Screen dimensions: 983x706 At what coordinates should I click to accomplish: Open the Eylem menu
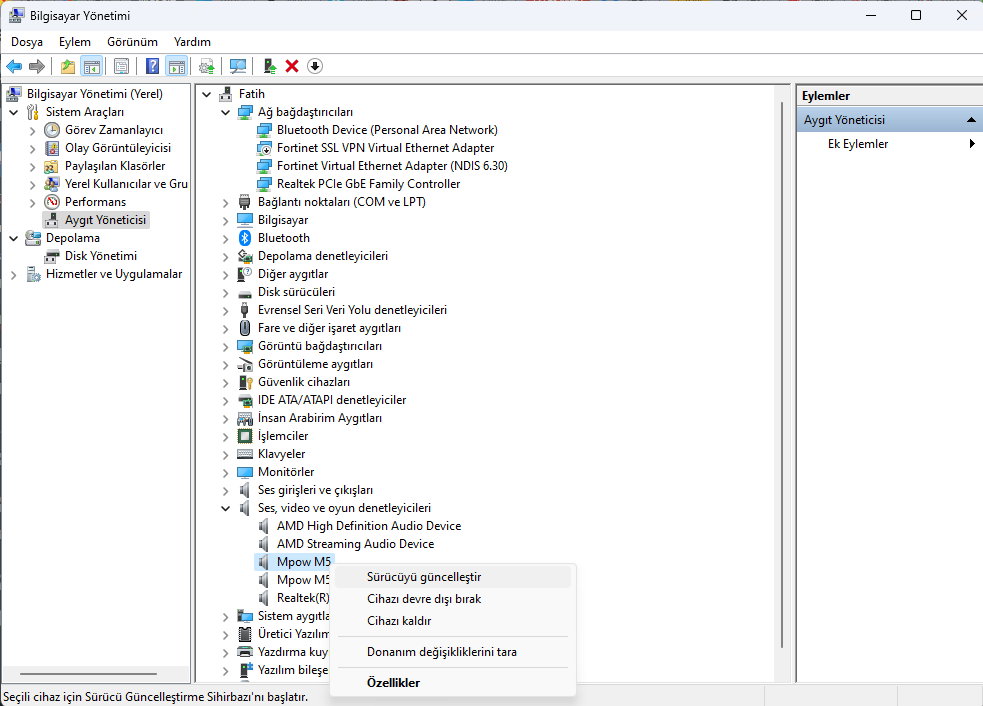(74, 42)
